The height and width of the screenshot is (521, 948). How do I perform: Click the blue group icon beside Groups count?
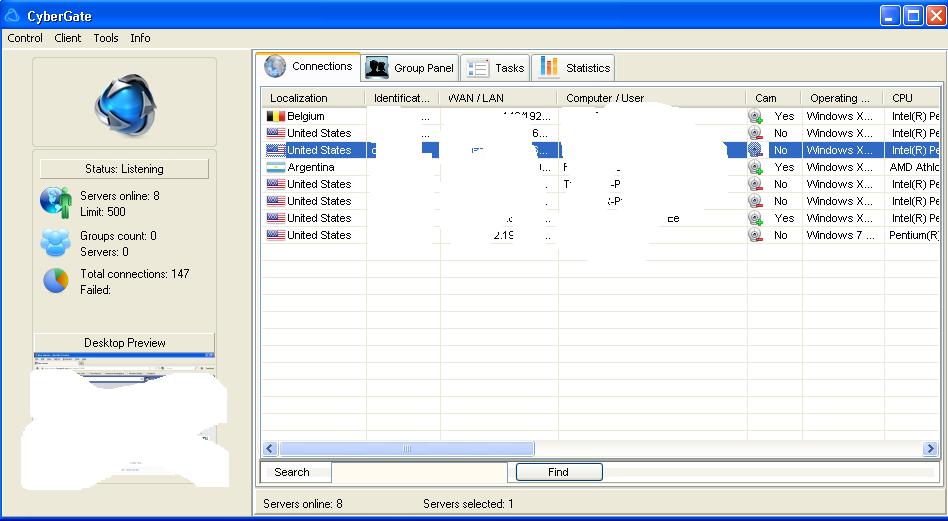click(x=56, y=242)
